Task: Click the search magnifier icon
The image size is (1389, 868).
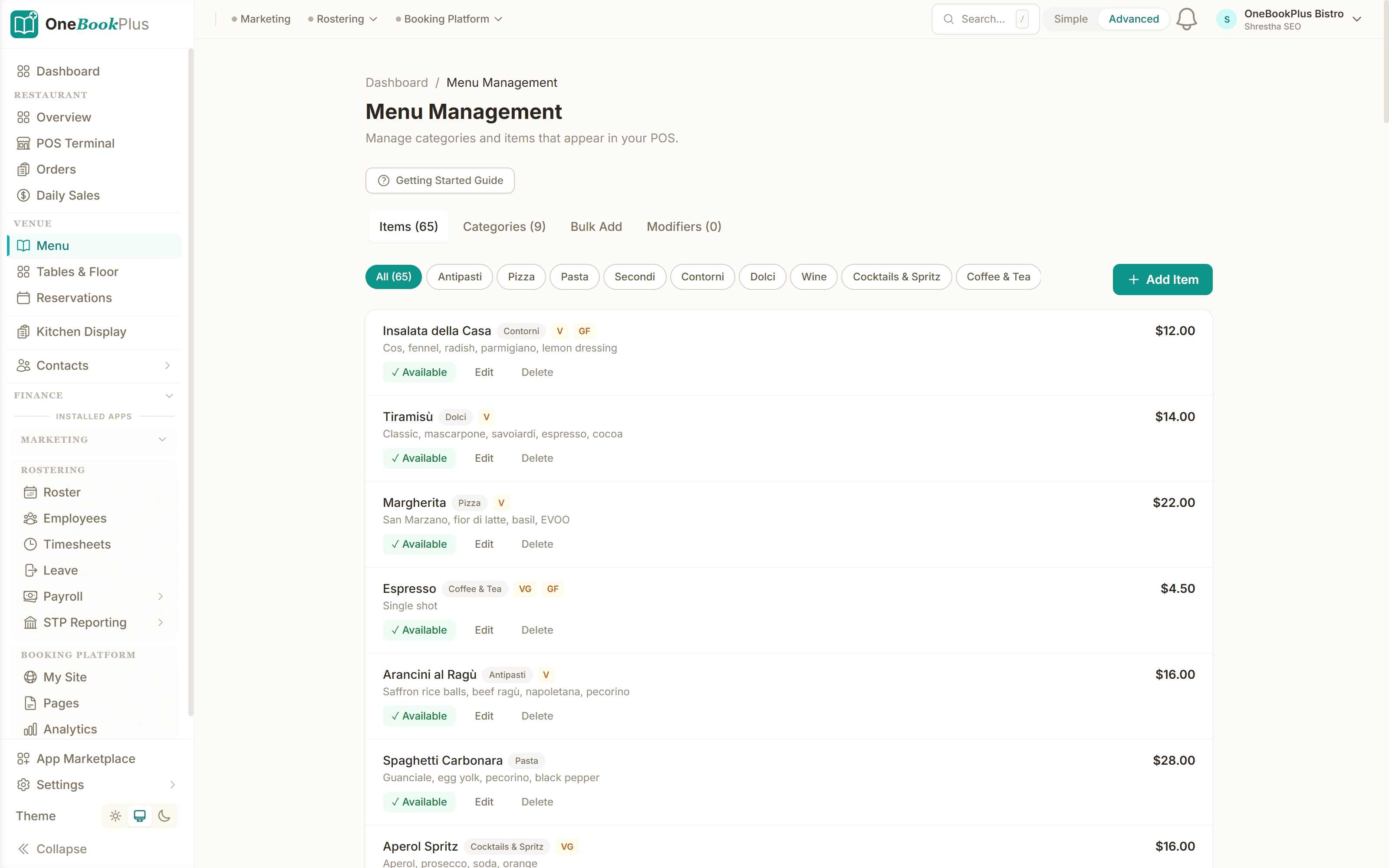Action: 949,19
